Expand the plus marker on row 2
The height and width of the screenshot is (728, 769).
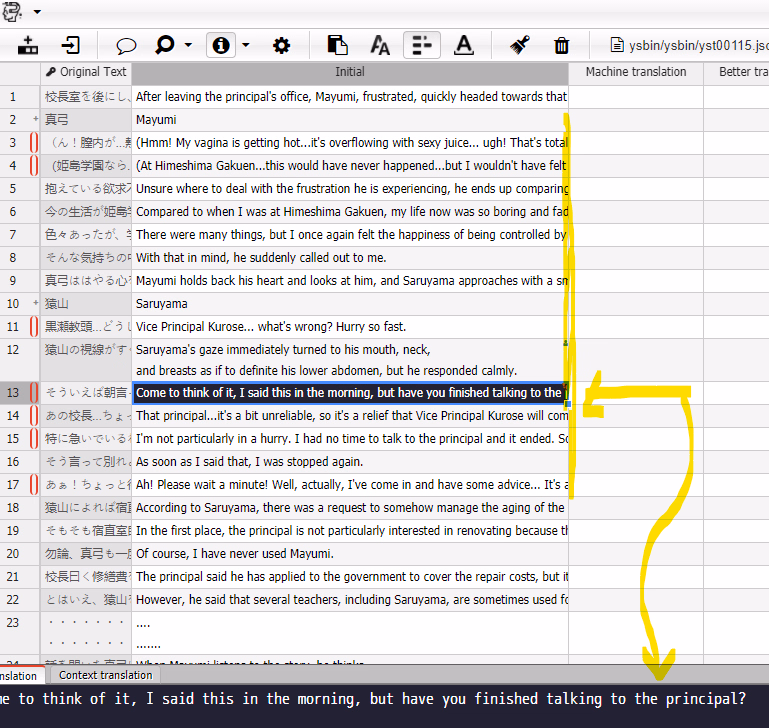click(35, 120)
